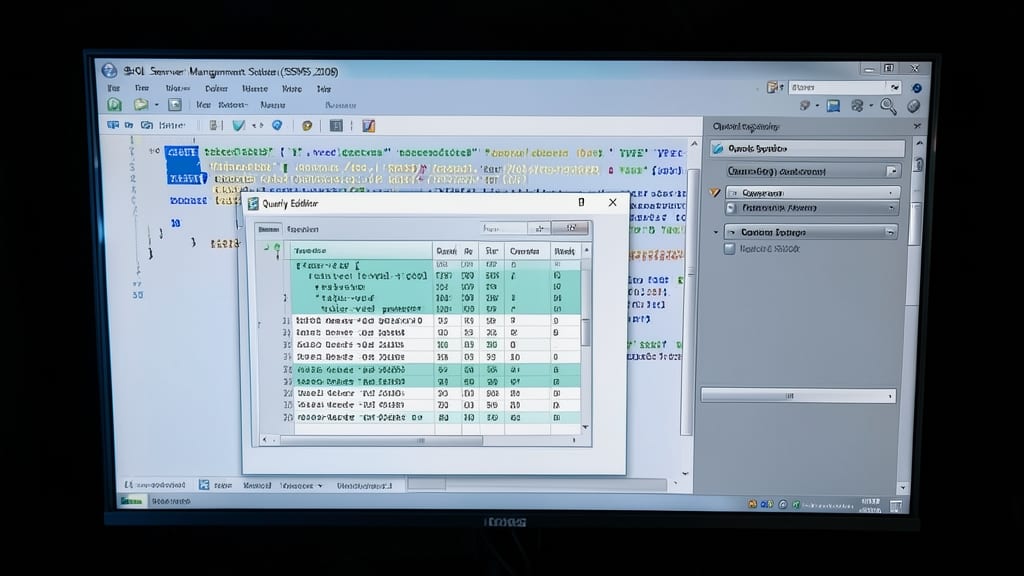Screen dimensions: 1024x576
Task: Click the blue floppy disk icon at top right
Action: (x=833, y=106)
